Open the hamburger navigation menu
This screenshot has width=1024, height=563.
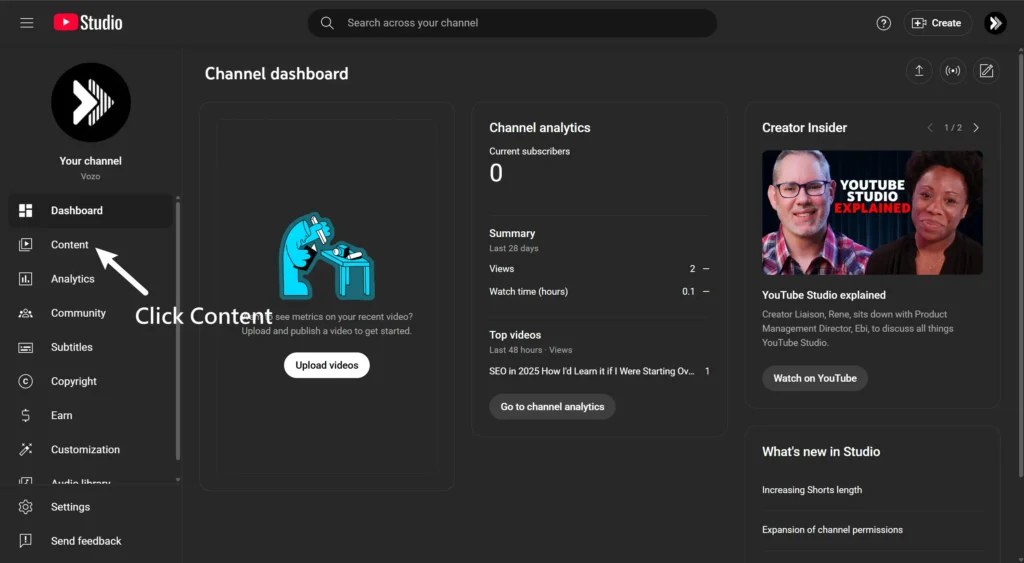pyautogui.click(x=26, y=23)
